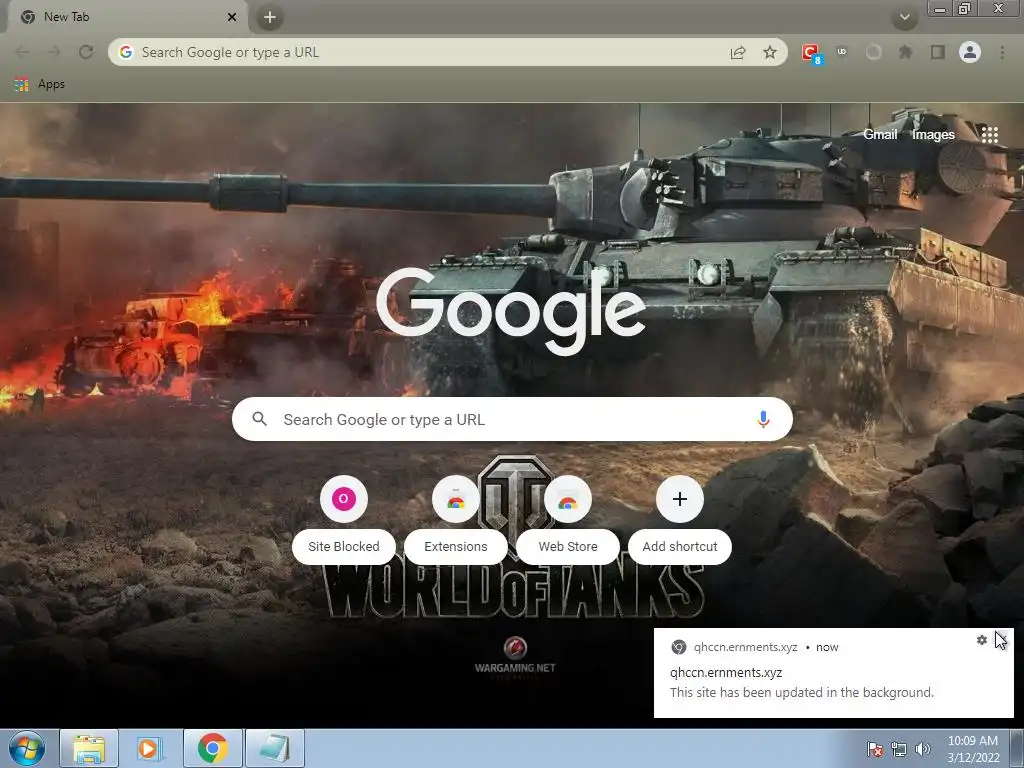This screenshot has height=768, width=1024.
Task: Open the Chrome three-dot menu
Action: tap(1002, 52)
